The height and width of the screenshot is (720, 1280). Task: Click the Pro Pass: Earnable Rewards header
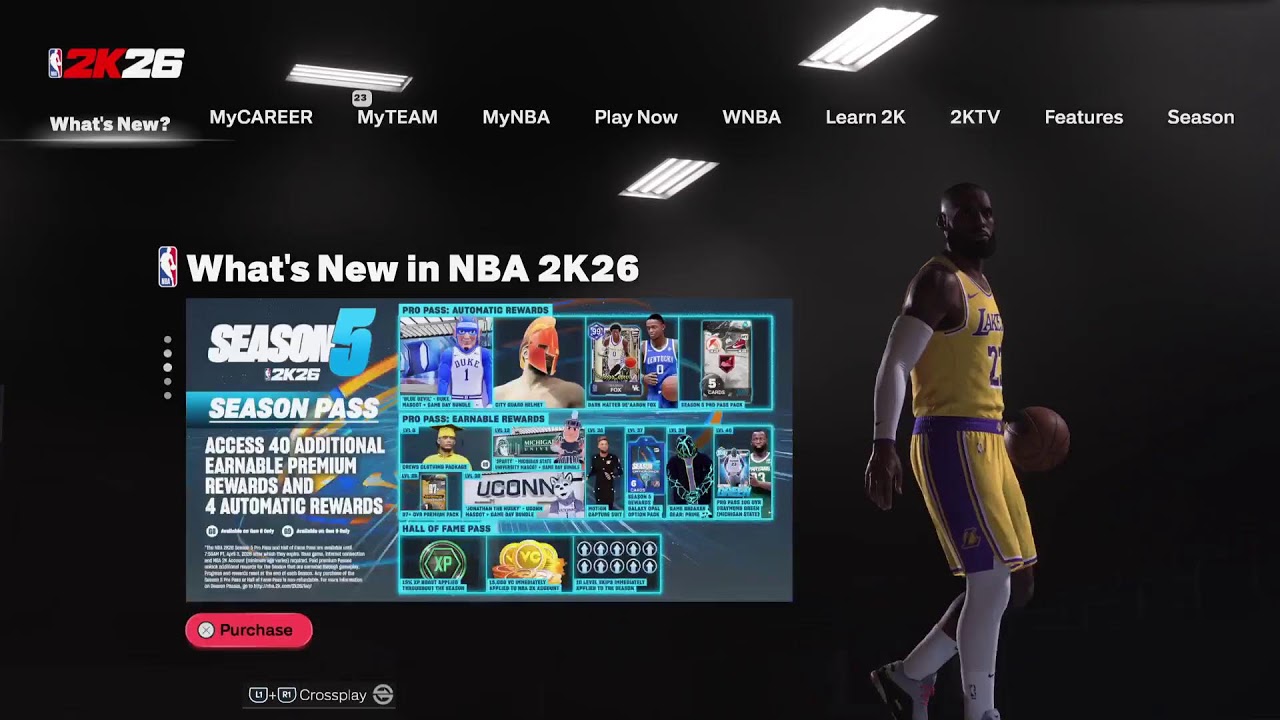(x=473, y=419)
